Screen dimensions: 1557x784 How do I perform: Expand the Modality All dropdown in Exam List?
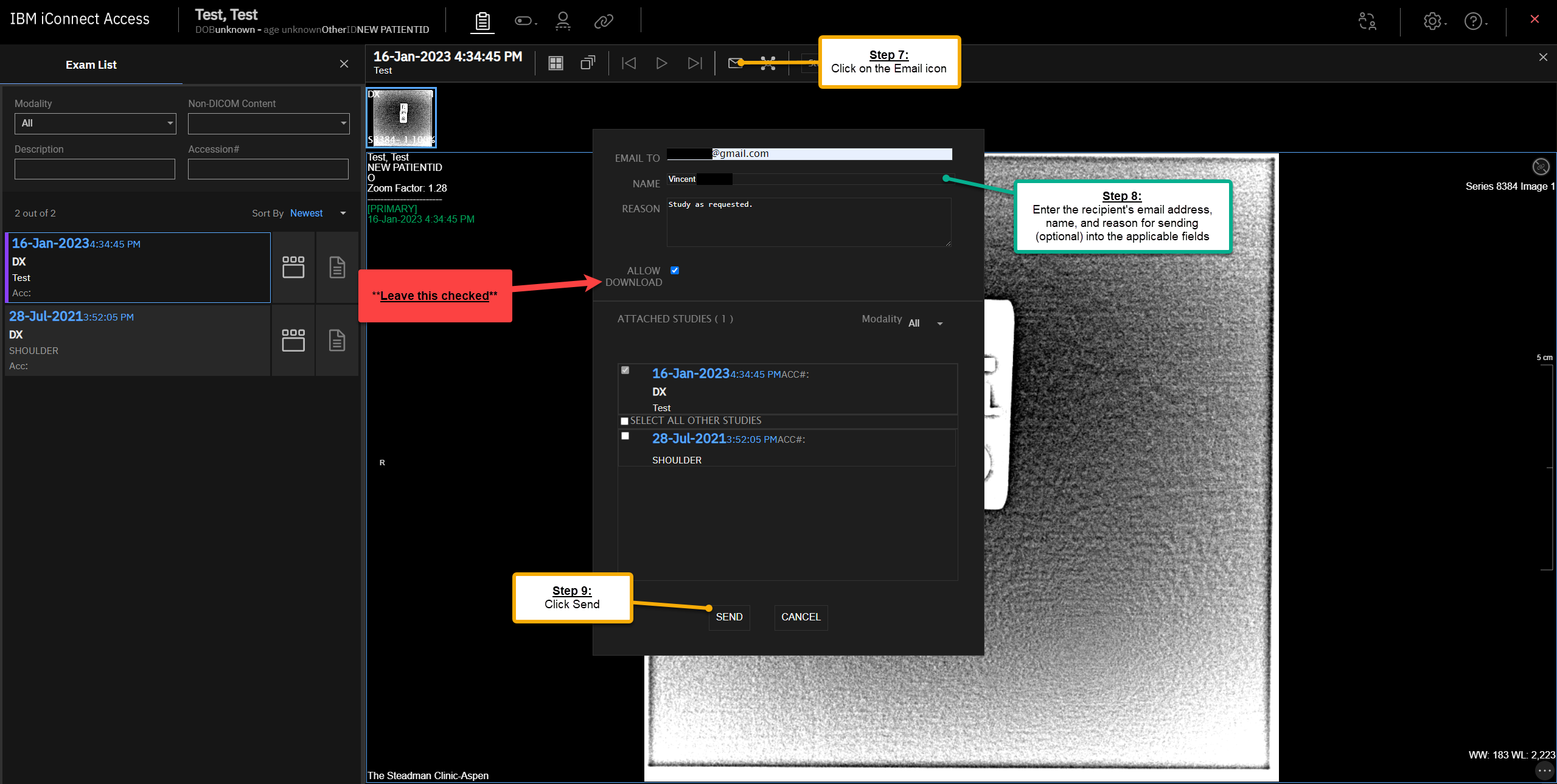(95, 123)
